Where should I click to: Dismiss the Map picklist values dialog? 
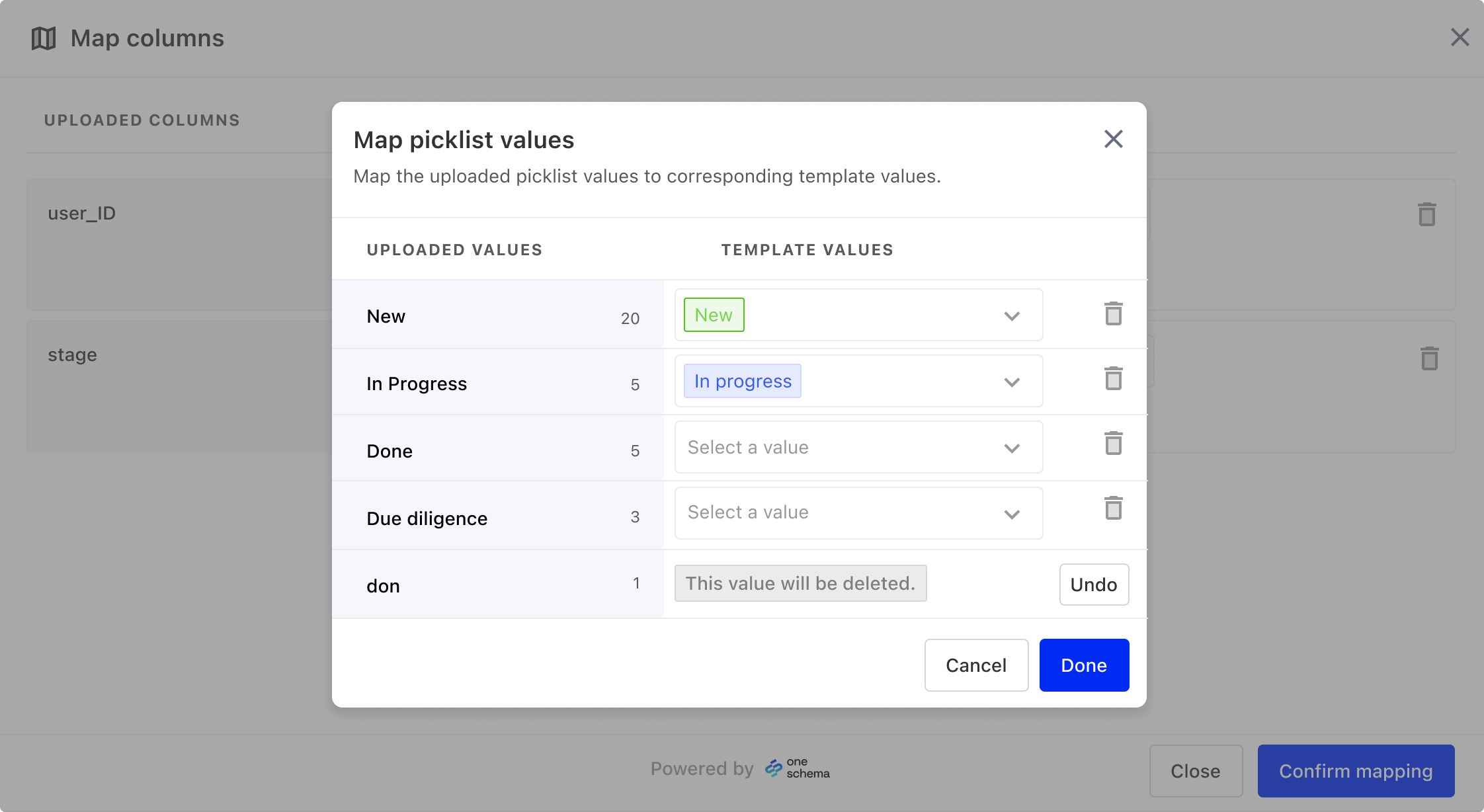click(x=1113, y=139)
